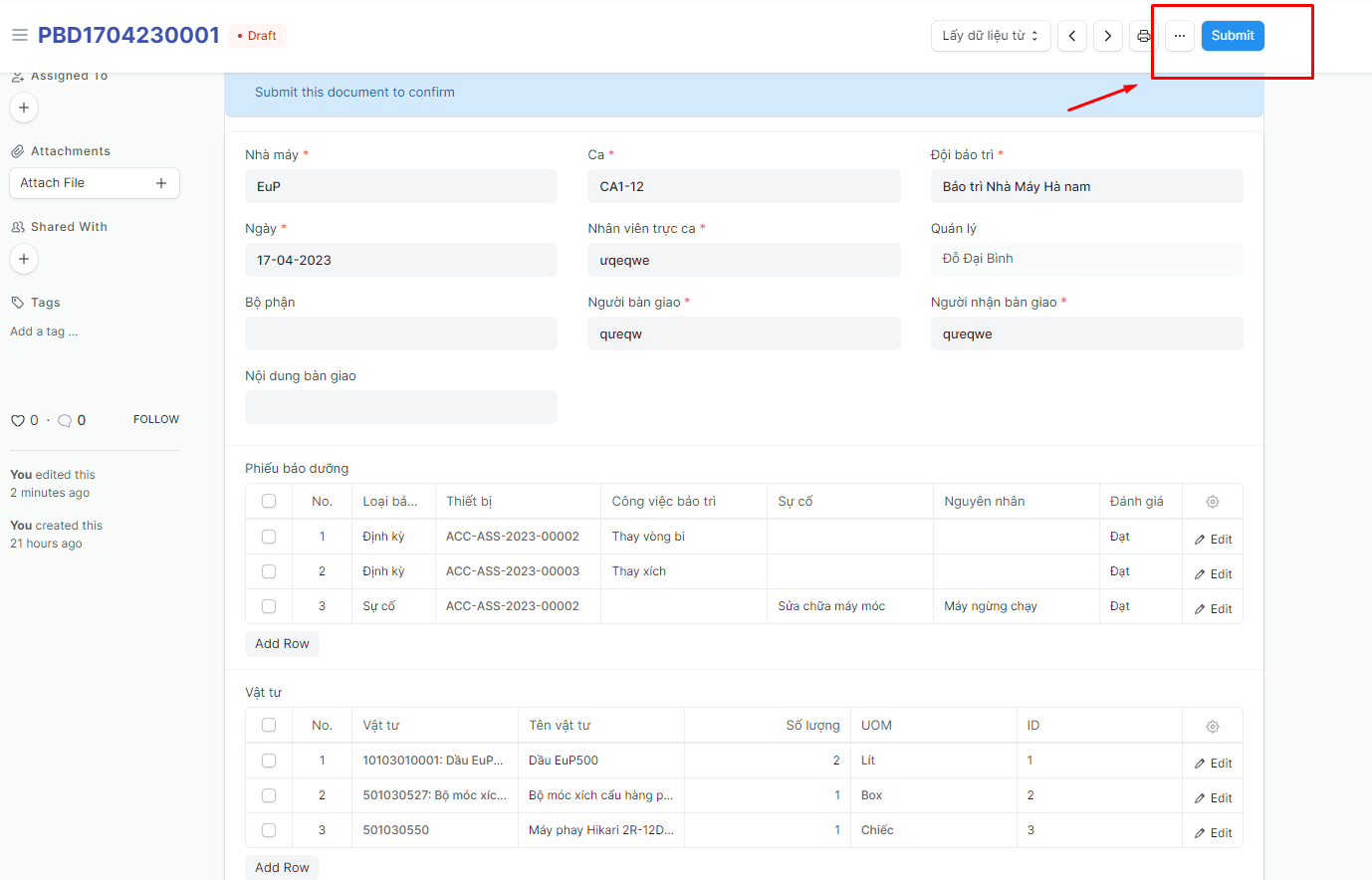Click plus icon under Shared With

point(24,259)
